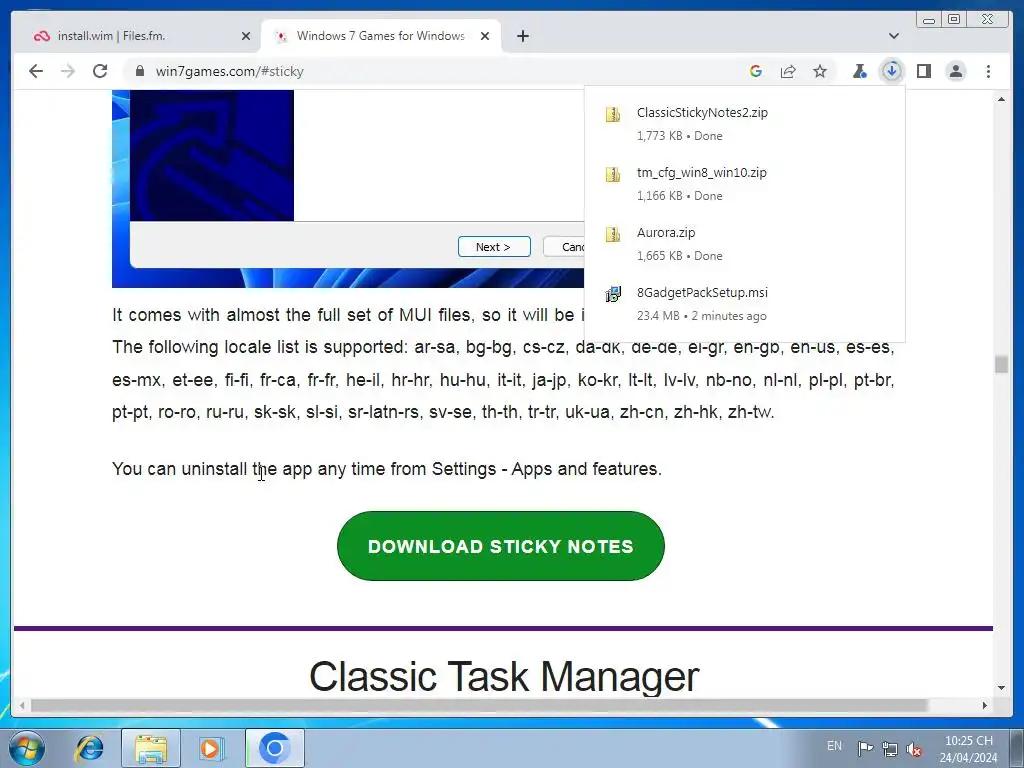1024x768 pixels.
Task: Click the taskbar clock showing 10:25 CH
Action: click(x=968, y=749)
